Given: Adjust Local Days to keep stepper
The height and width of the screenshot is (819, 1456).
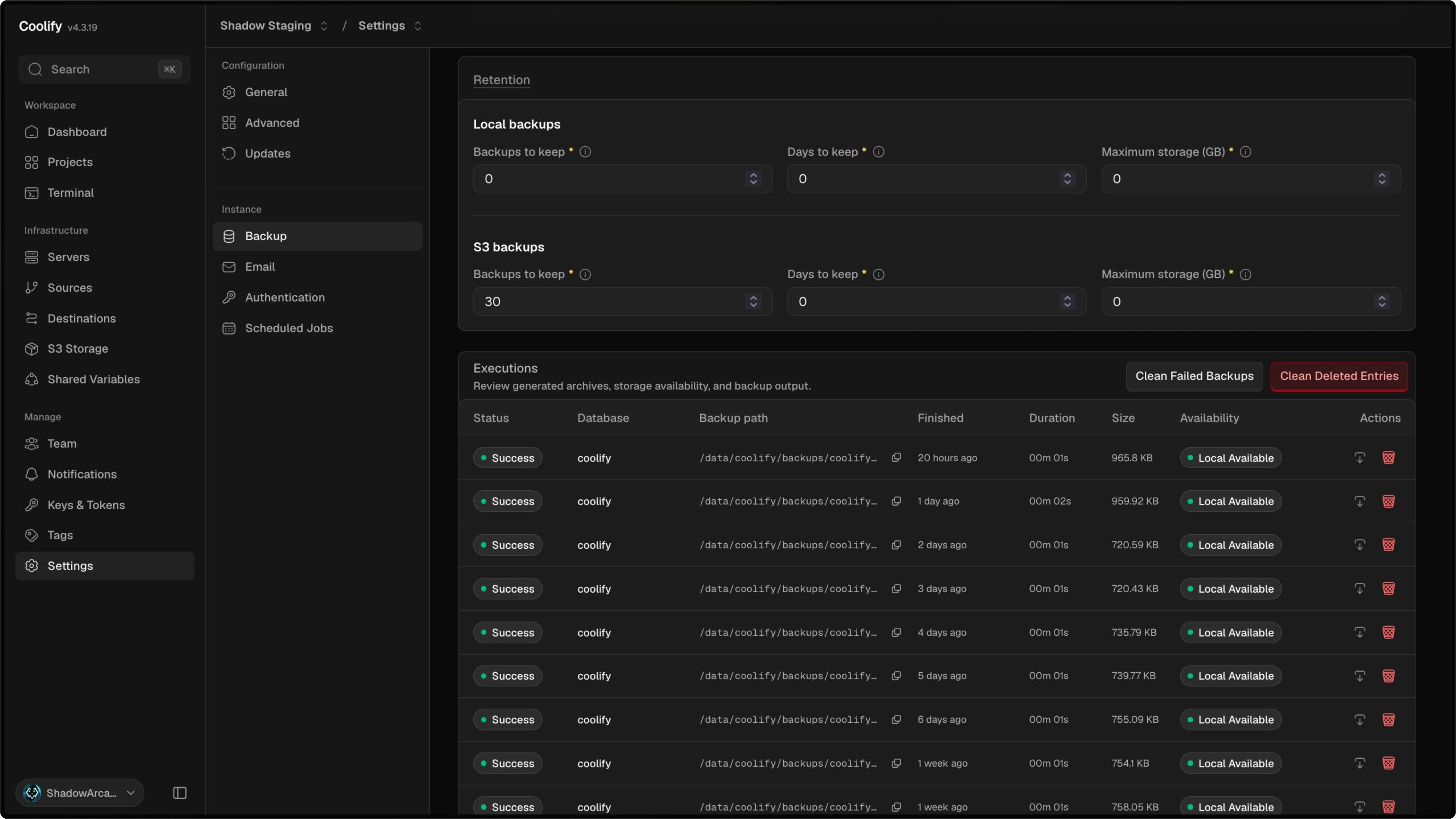Looking at the screenshot, I should point(1067,179).
